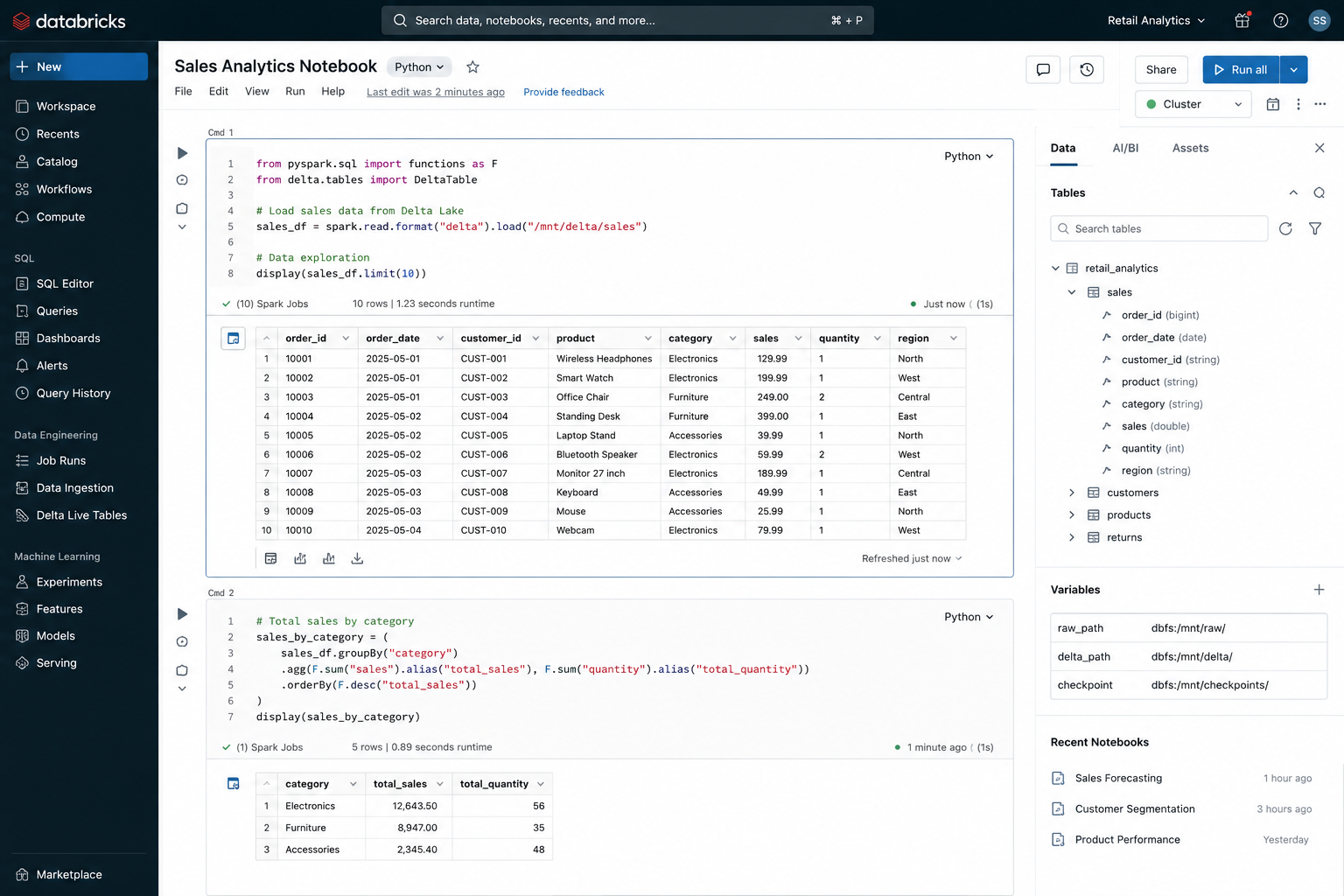Expand the products table
The height and width of the screenshot is (896, 1344).
click(1072, 515)
